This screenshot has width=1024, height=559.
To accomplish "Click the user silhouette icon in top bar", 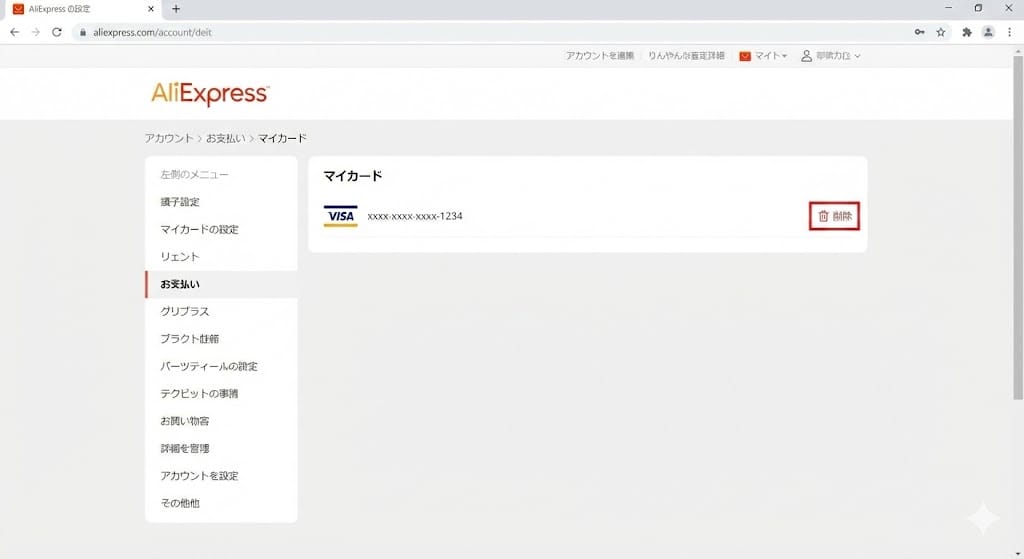I will click(807, 56).
